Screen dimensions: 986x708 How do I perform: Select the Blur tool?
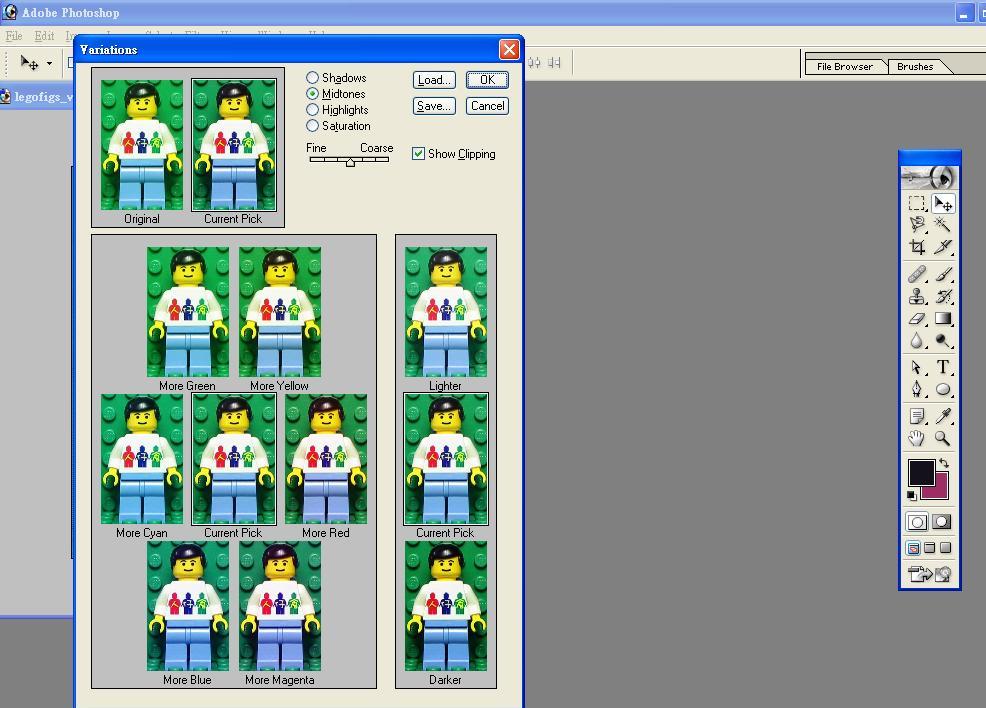point(917,340)
